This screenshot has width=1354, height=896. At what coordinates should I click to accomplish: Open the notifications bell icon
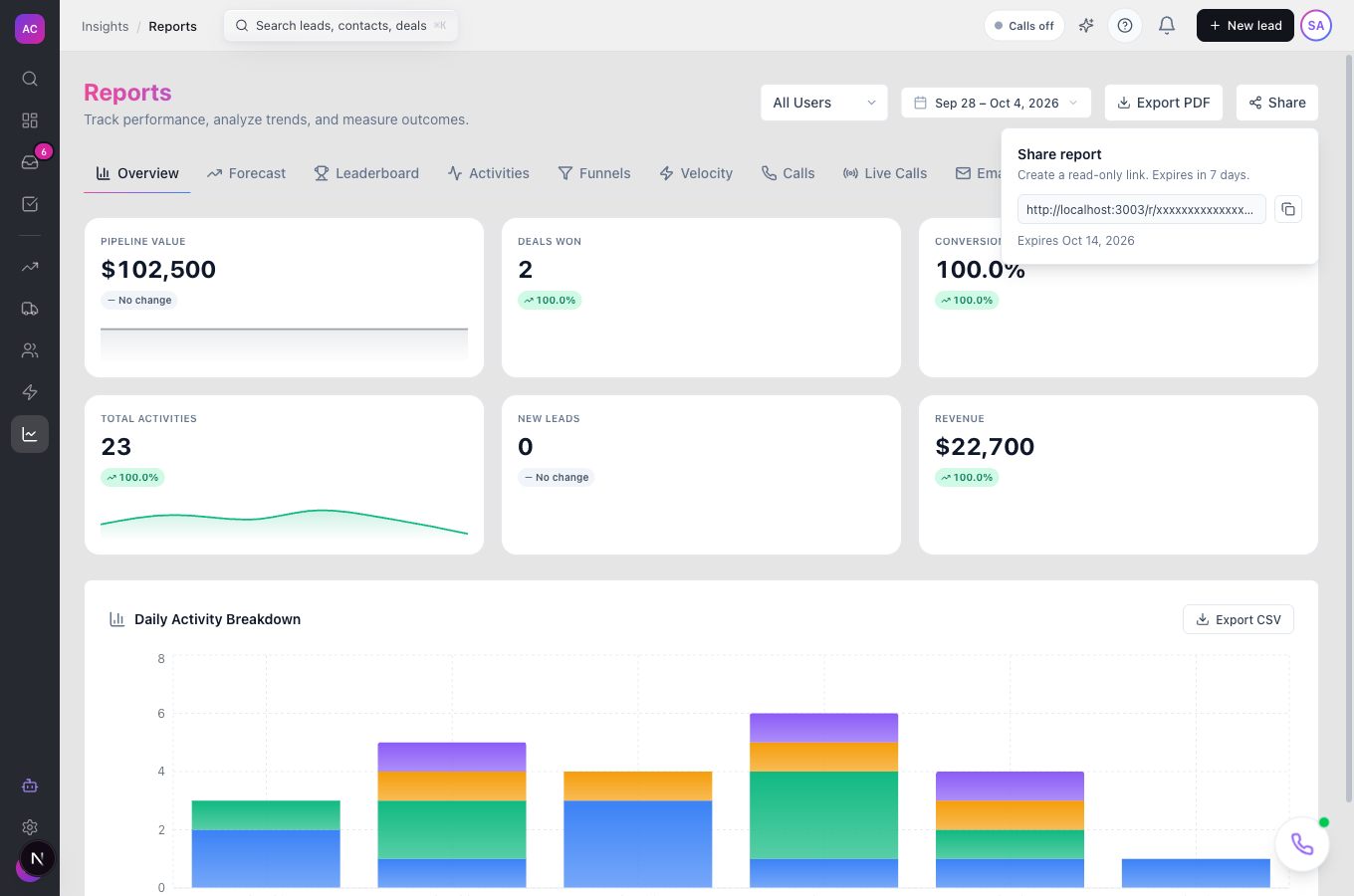[1167, 26]
